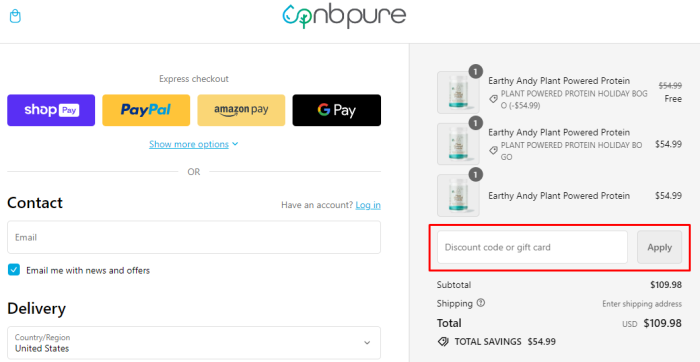Pay with Shop Pay
The width and height of the screenshot is (700, 362).
51,110
